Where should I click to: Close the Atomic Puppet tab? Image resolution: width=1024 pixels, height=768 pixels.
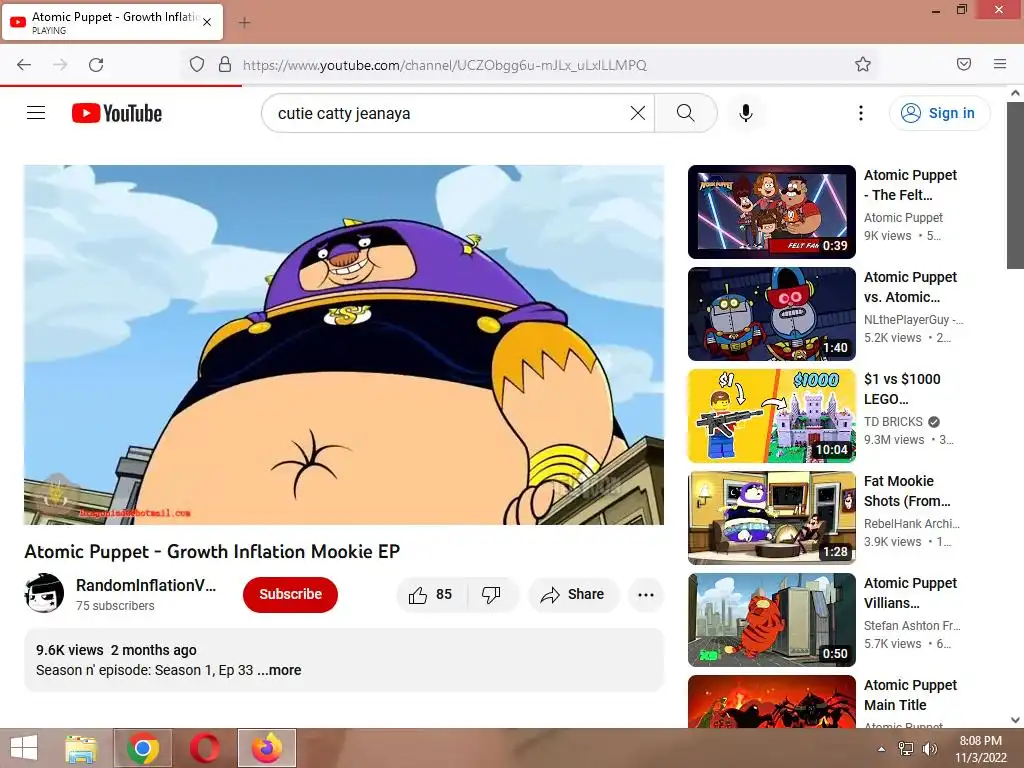pos(207,22)
